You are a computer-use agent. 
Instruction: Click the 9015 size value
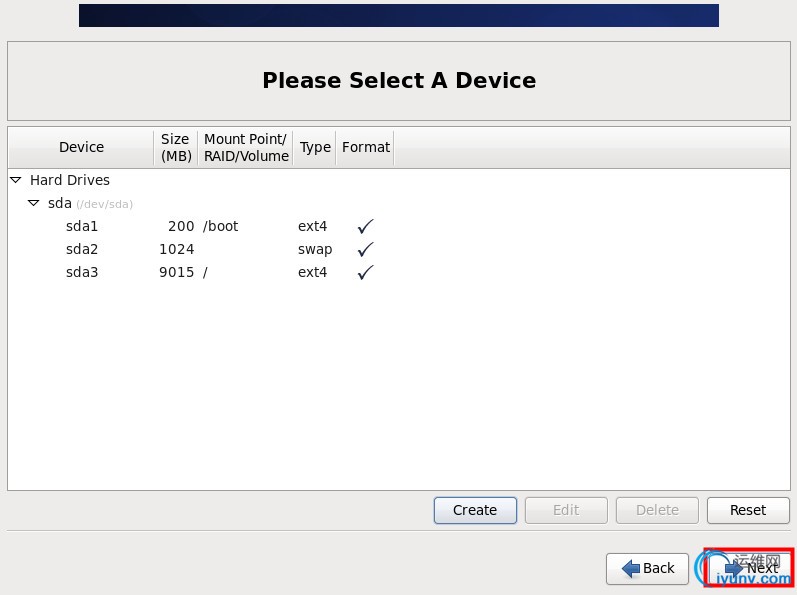click(x=176, y=272)
